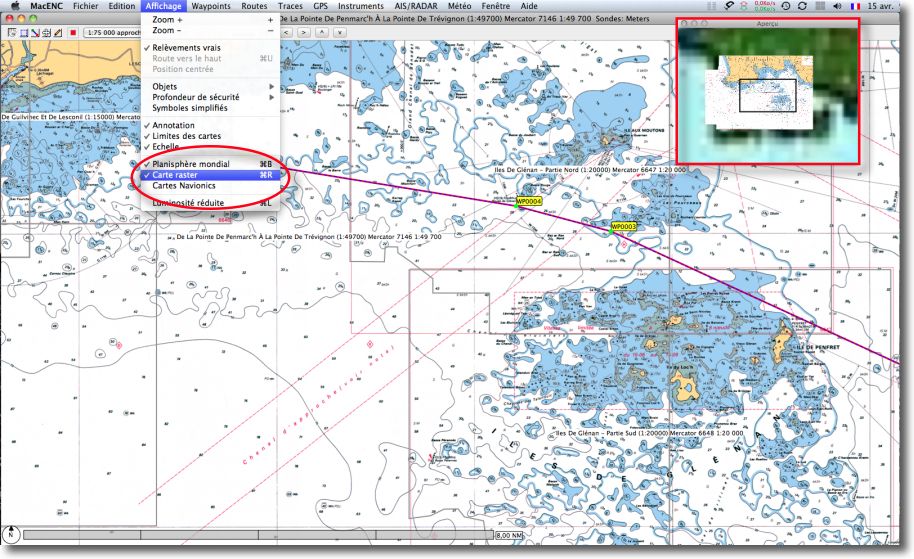The height and width of the screenshot is (559, 914).
Task: Select the diagonal line route drawing tool
Action: pyautogui.click(x=35, y=33)
